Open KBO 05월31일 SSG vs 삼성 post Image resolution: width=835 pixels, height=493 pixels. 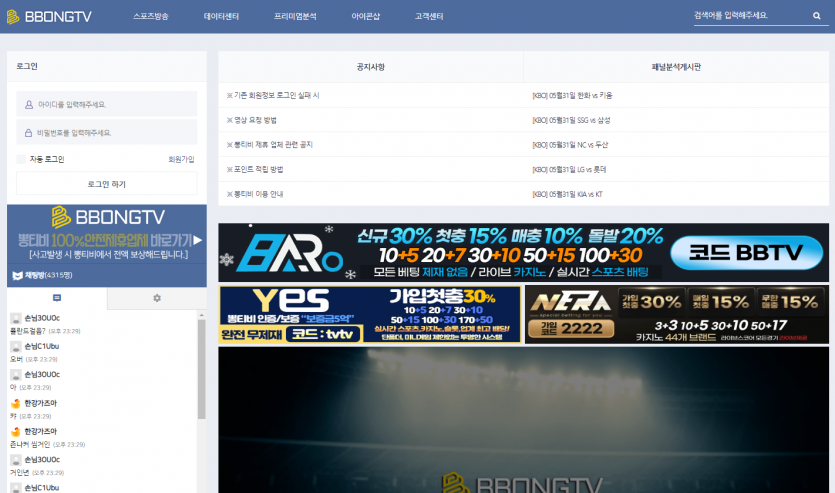coord(571,120)
